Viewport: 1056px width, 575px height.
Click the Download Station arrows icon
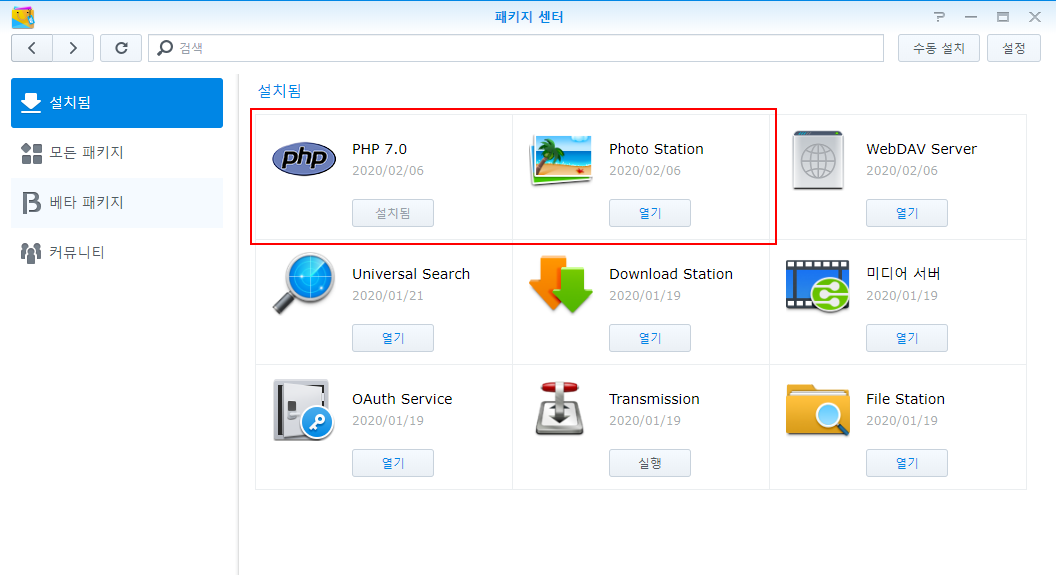pos(561,283)
